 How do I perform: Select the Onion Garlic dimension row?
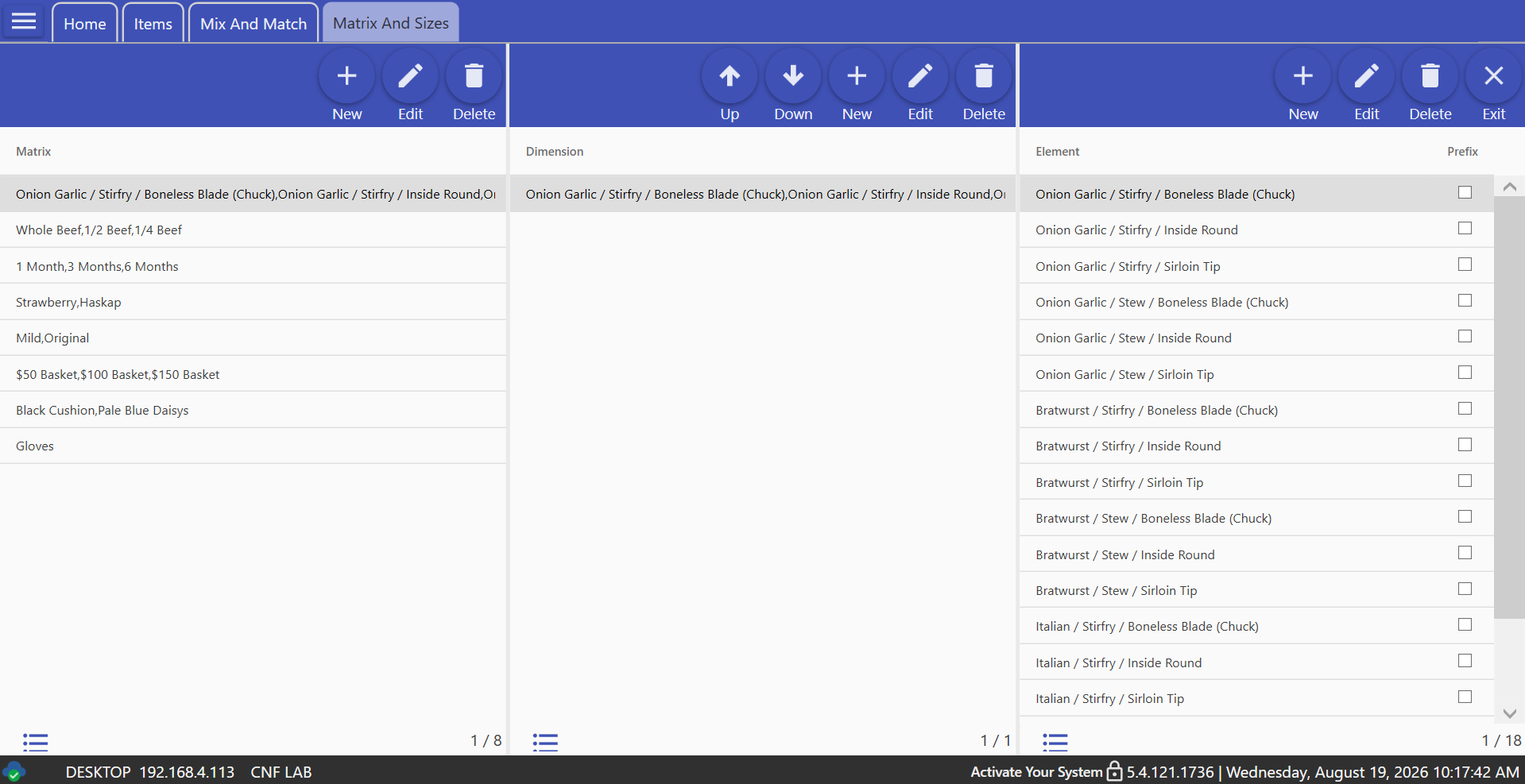click(763, 194)
